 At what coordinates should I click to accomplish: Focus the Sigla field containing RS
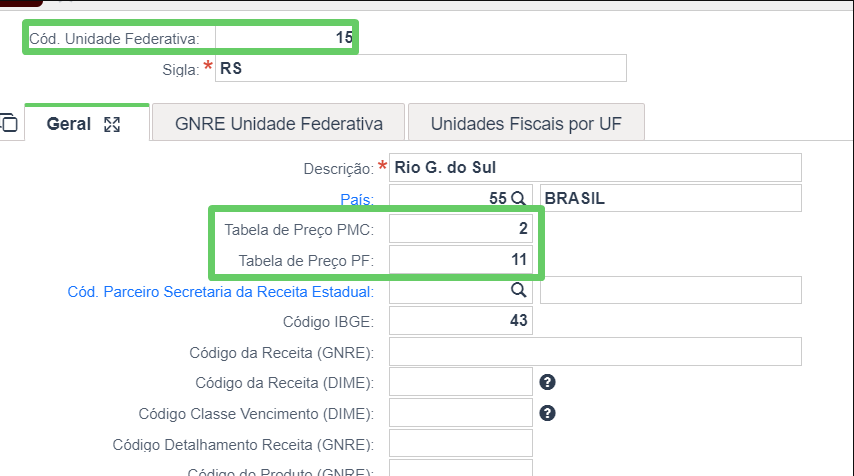pyautogui.click(x=420, y=68)
